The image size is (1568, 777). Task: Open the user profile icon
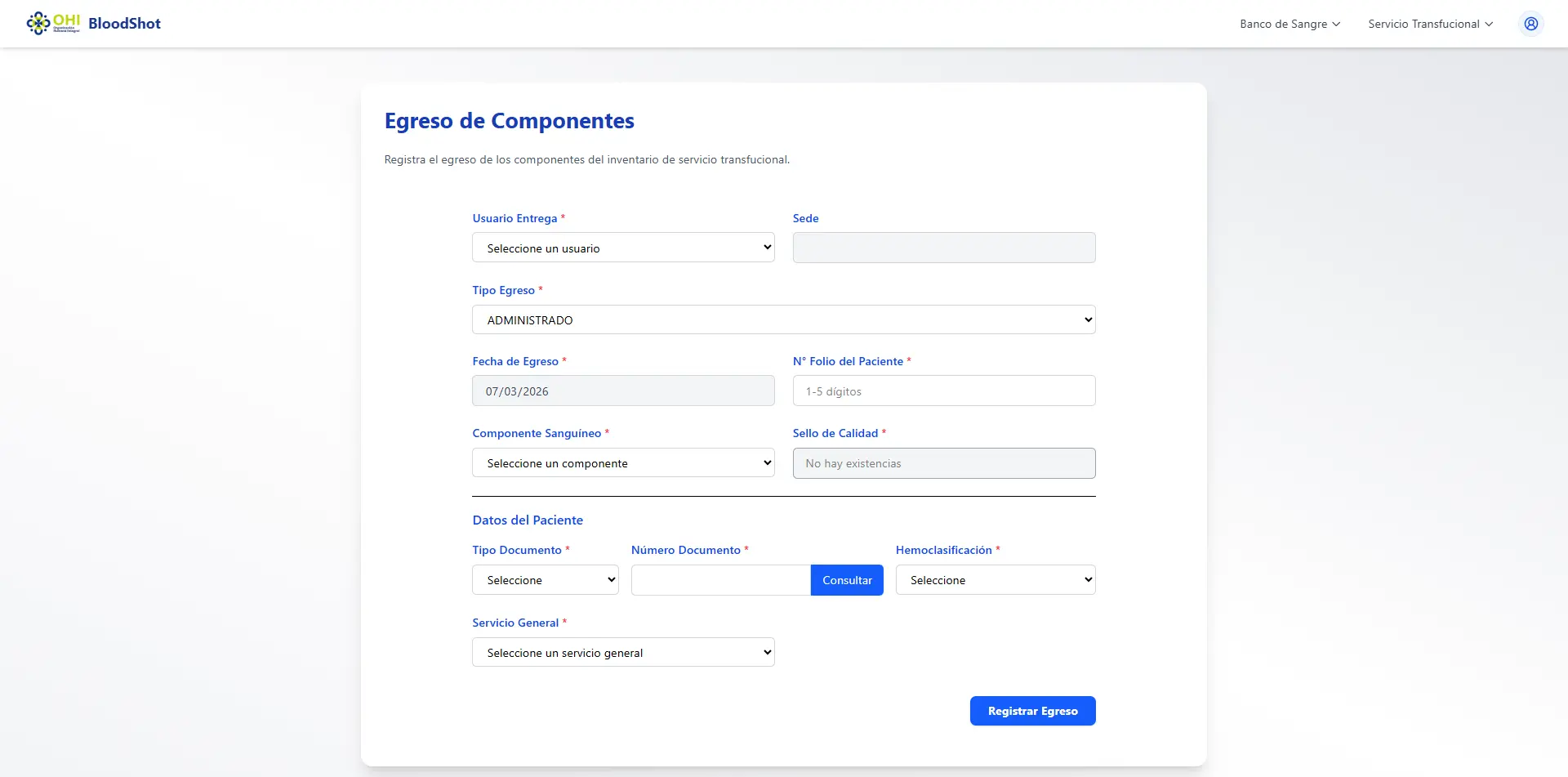[1530, 24]
